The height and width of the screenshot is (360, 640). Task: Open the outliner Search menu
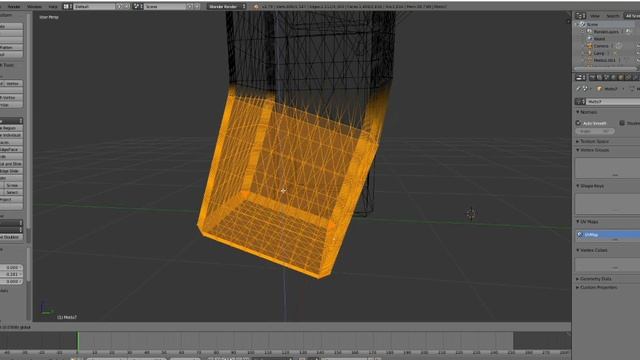coord(613,16)
